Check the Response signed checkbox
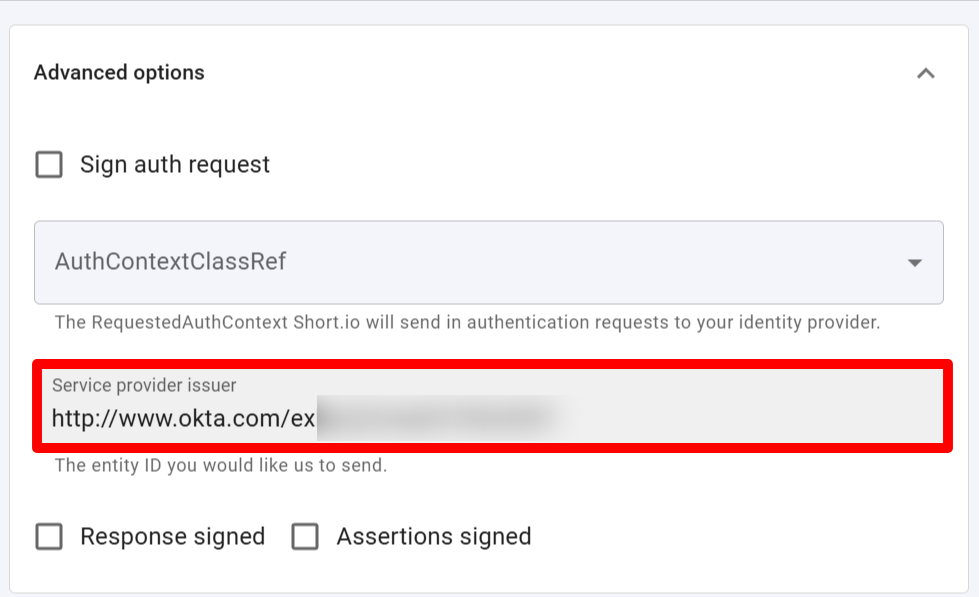The height and width of the screenshot is (597, 979). [x=49, y=537]
